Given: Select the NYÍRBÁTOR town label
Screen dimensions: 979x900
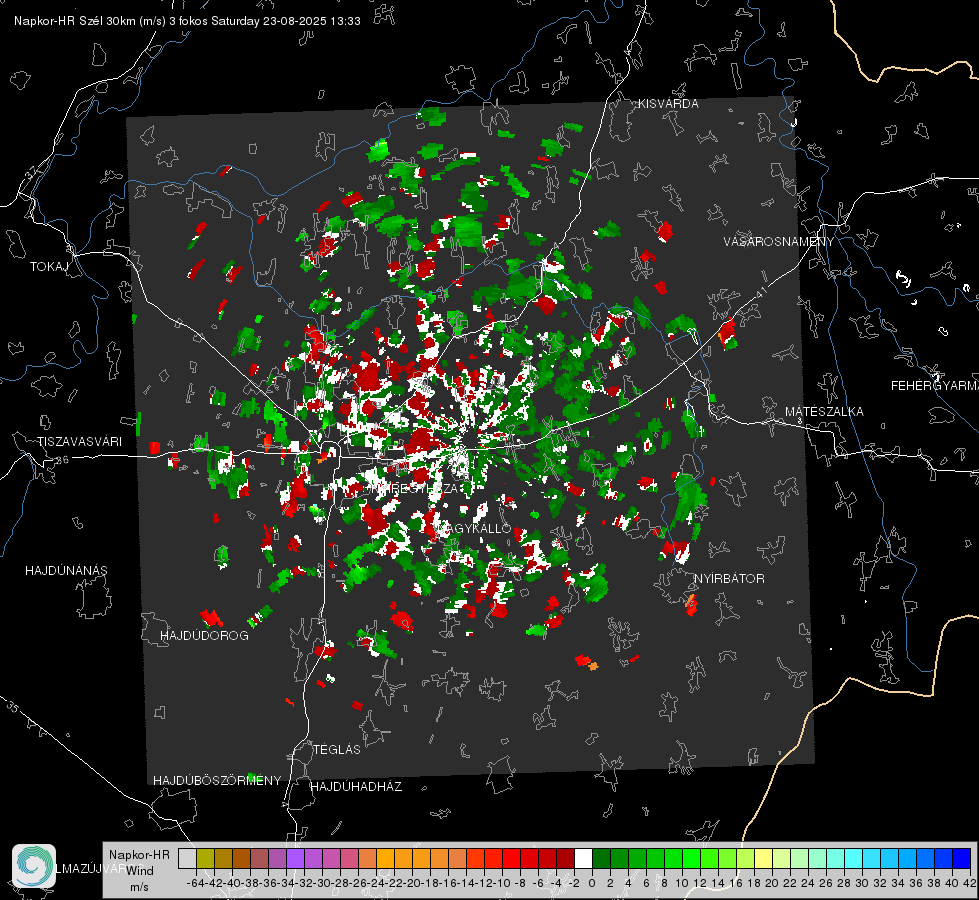Looking at the screenshot, I should [729, 579].
